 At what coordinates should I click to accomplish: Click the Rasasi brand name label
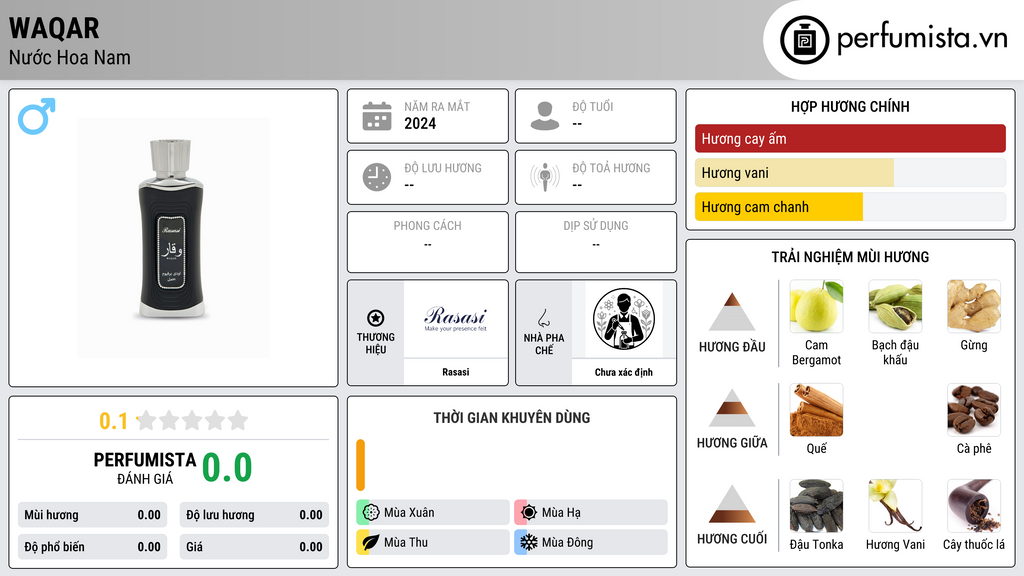pyautogui.click(x=456, y=372)
